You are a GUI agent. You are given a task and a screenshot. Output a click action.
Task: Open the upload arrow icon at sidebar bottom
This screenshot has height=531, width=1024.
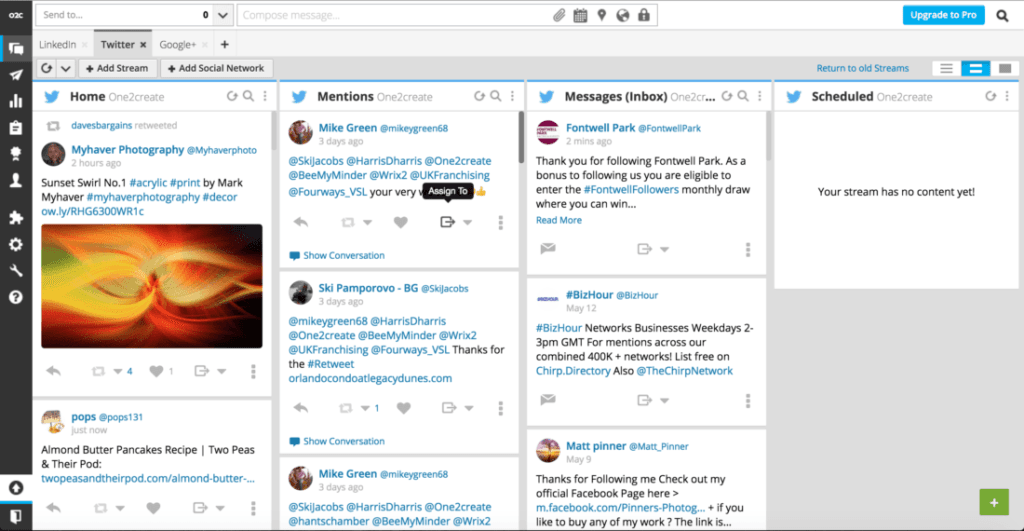point(16,488)
